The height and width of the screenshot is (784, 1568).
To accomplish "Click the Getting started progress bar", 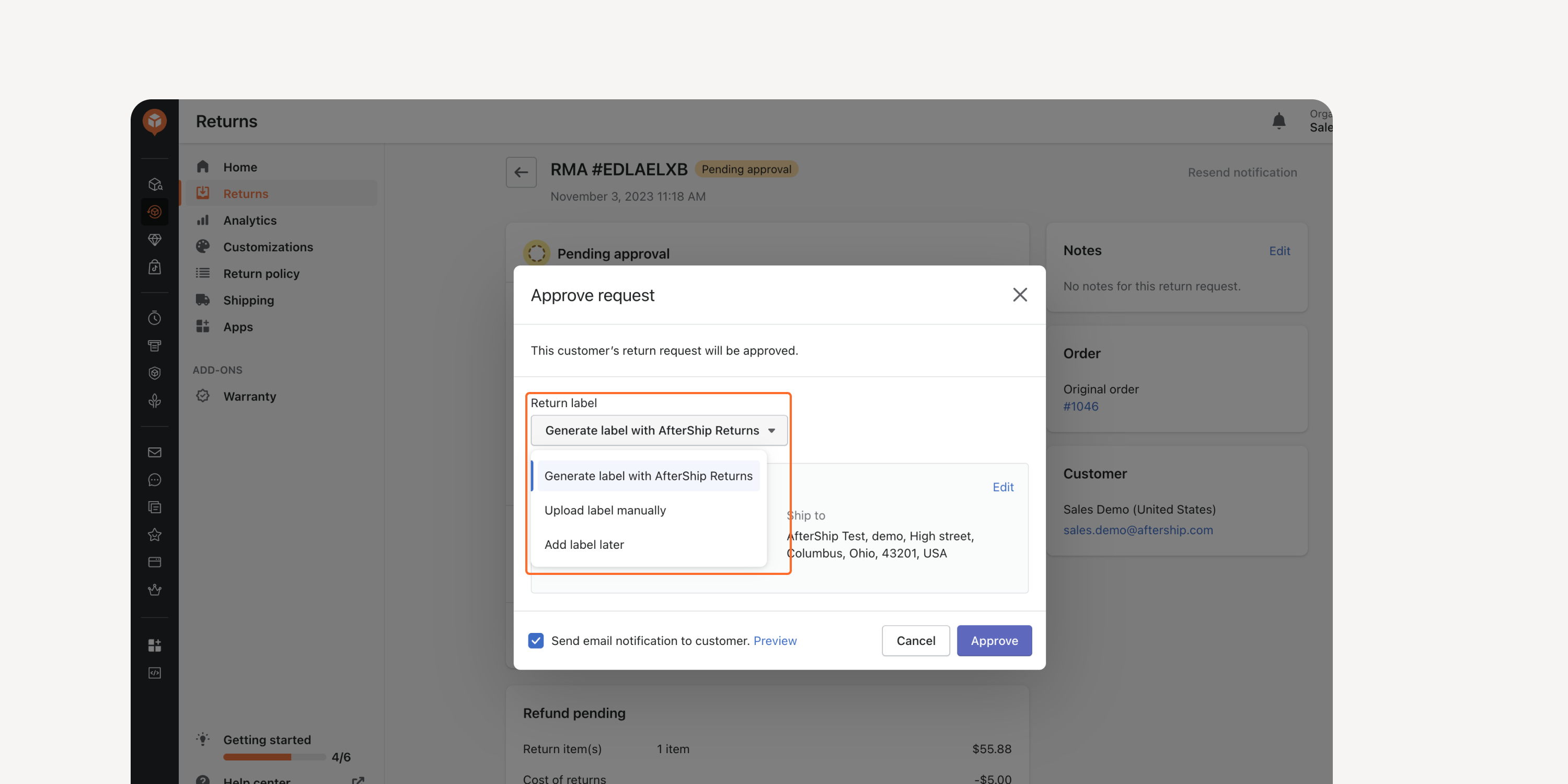I will click(274, 757).
